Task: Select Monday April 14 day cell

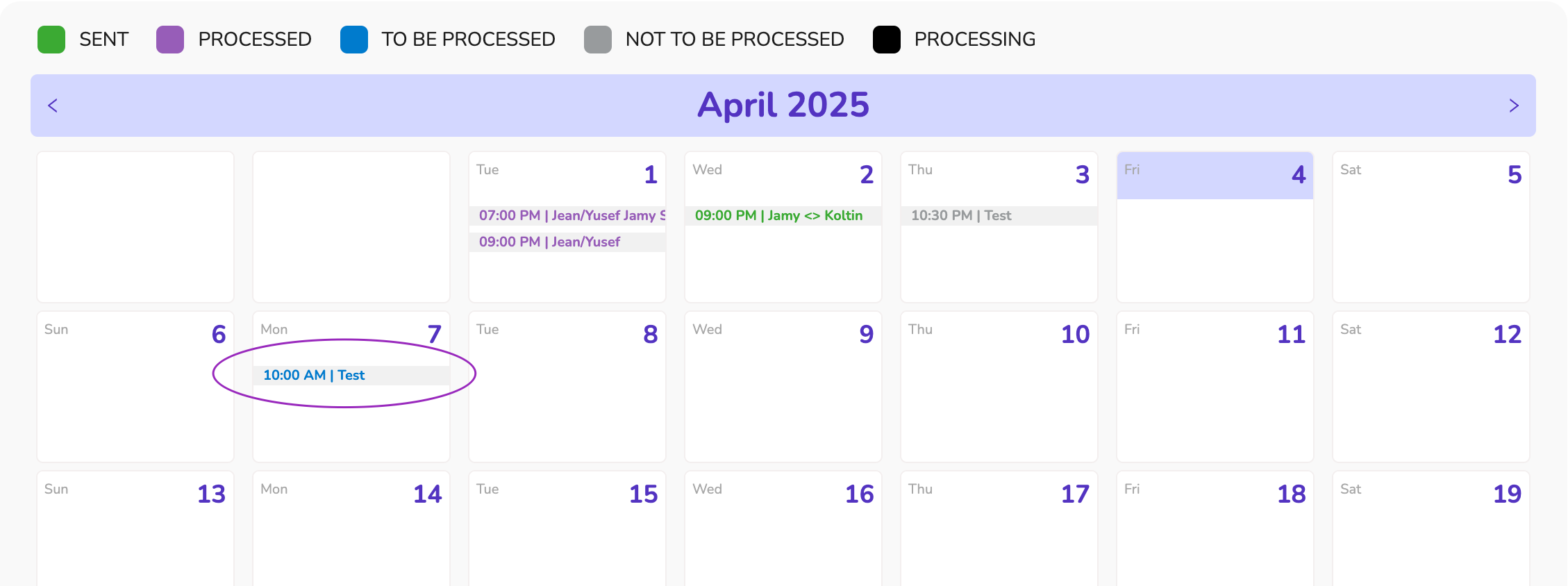Action: 351,535
